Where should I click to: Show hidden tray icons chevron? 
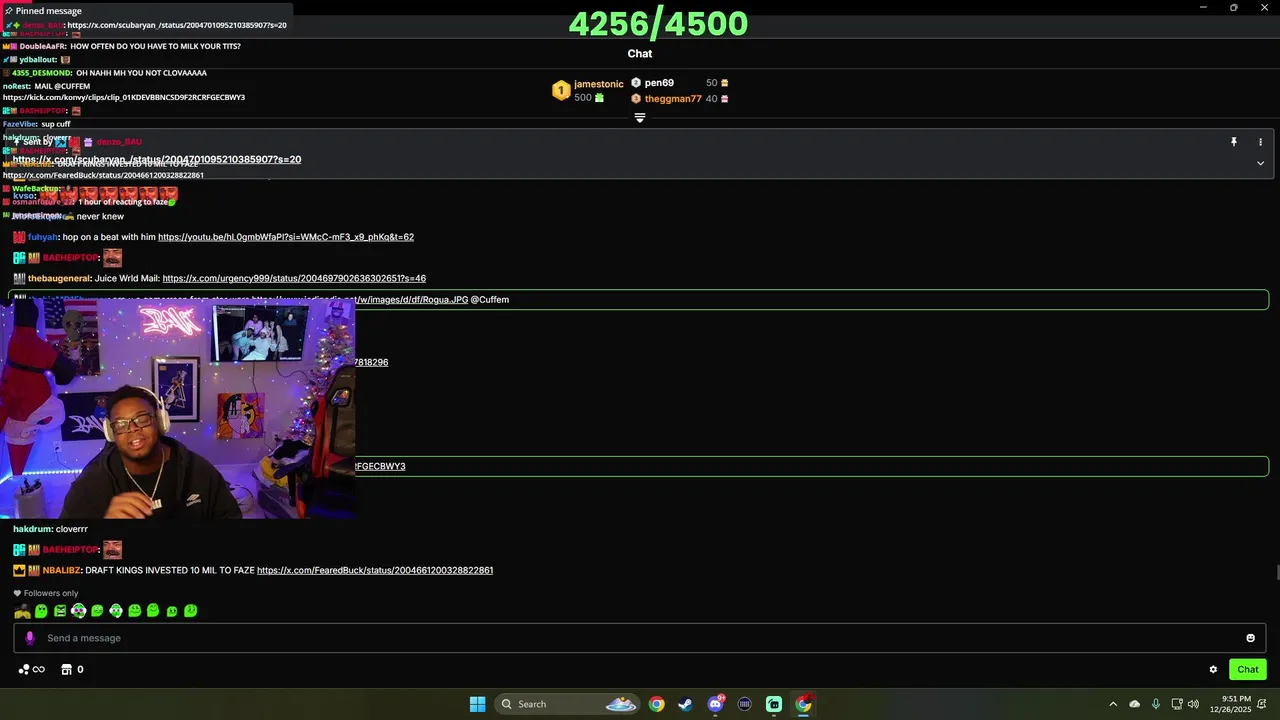[x=1113, y=704]
